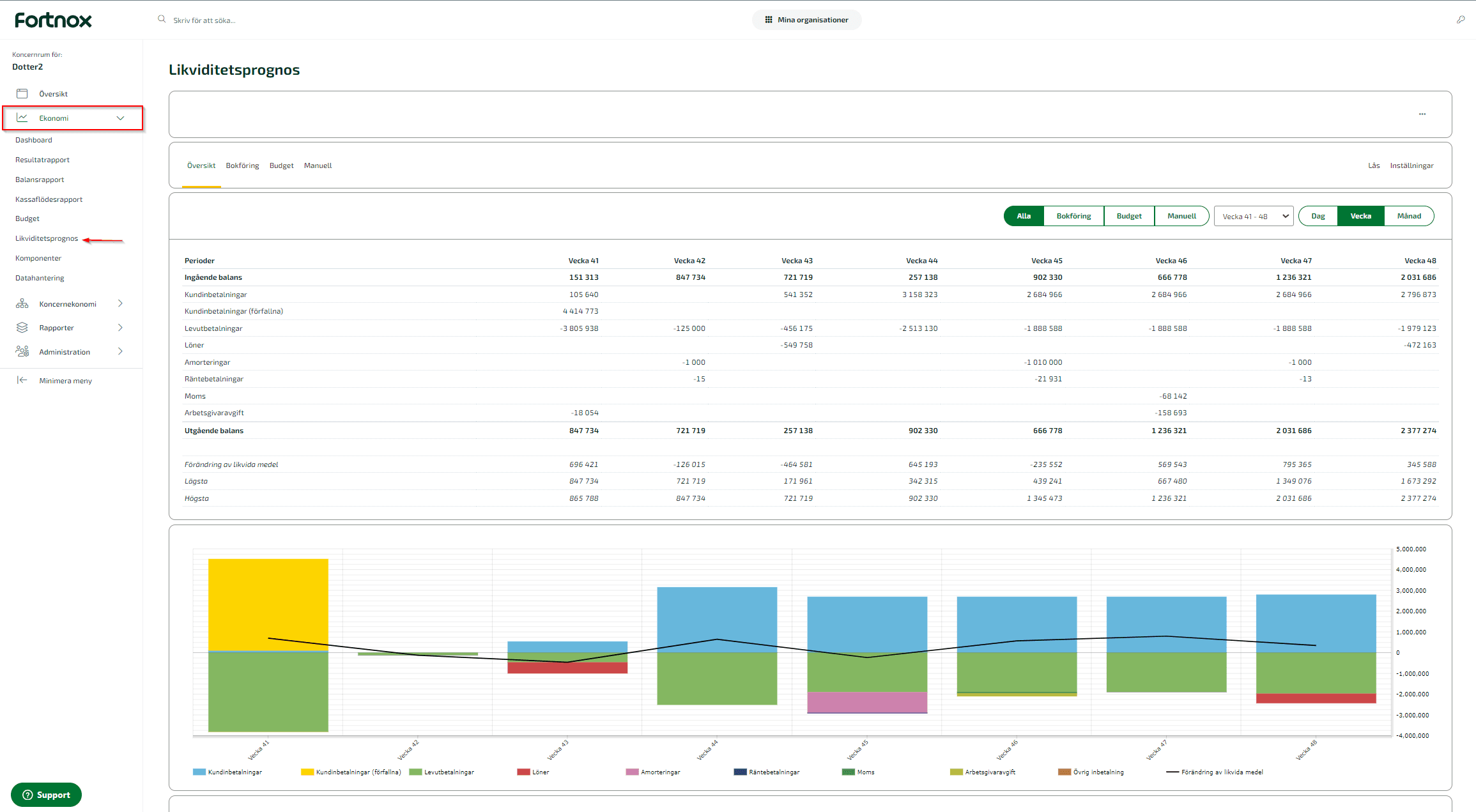The height and width of the screenshot is (812, 1476).
Task: Expand the Rapporter menu chevron
Action: pyautogui.click(x=120, y=328)
